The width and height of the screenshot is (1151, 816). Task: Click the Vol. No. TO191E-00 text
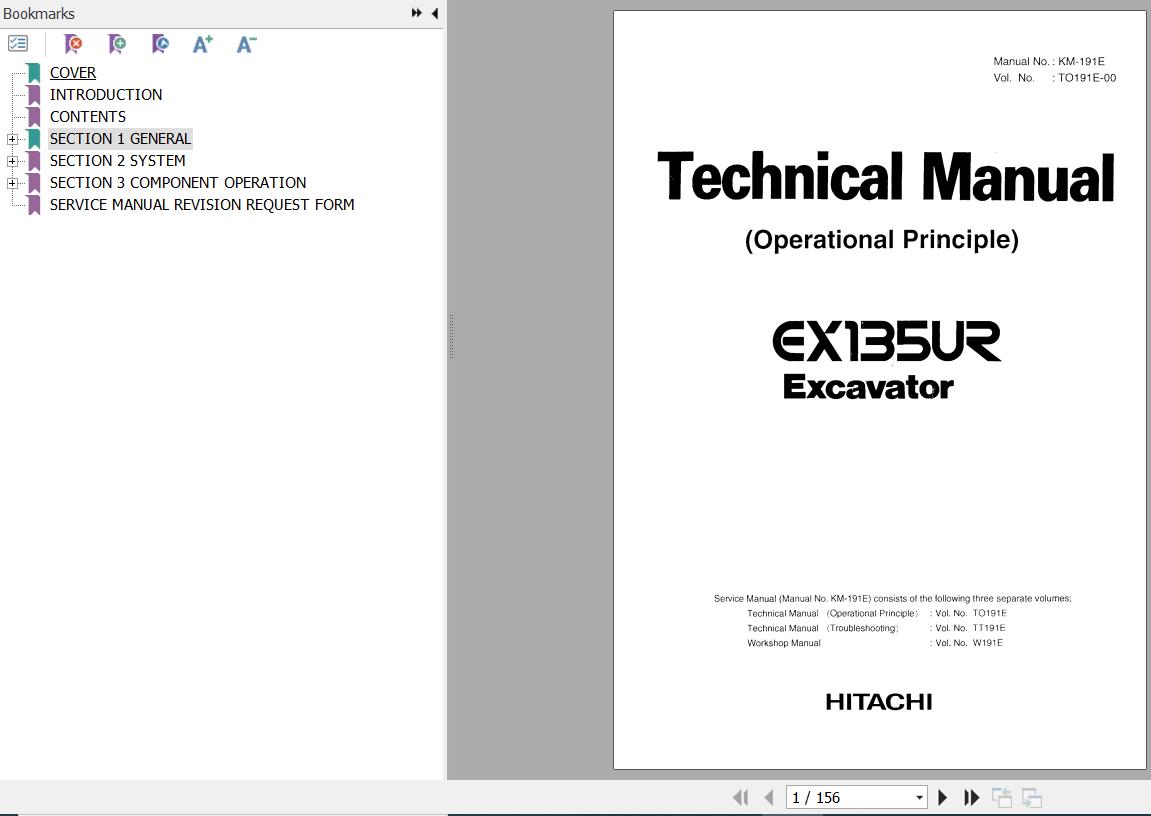pos(1054,78)
